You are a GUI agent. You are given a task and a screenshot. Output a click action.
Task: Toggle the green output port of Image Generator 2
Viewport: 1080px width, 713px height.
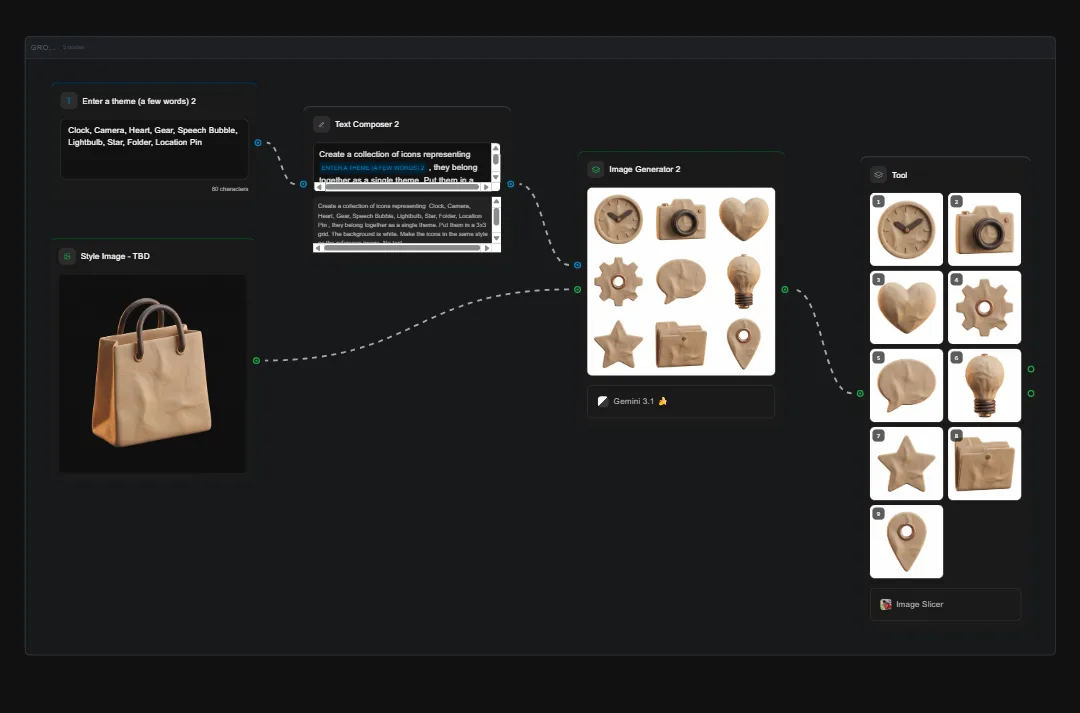click(x=787, y=288)
